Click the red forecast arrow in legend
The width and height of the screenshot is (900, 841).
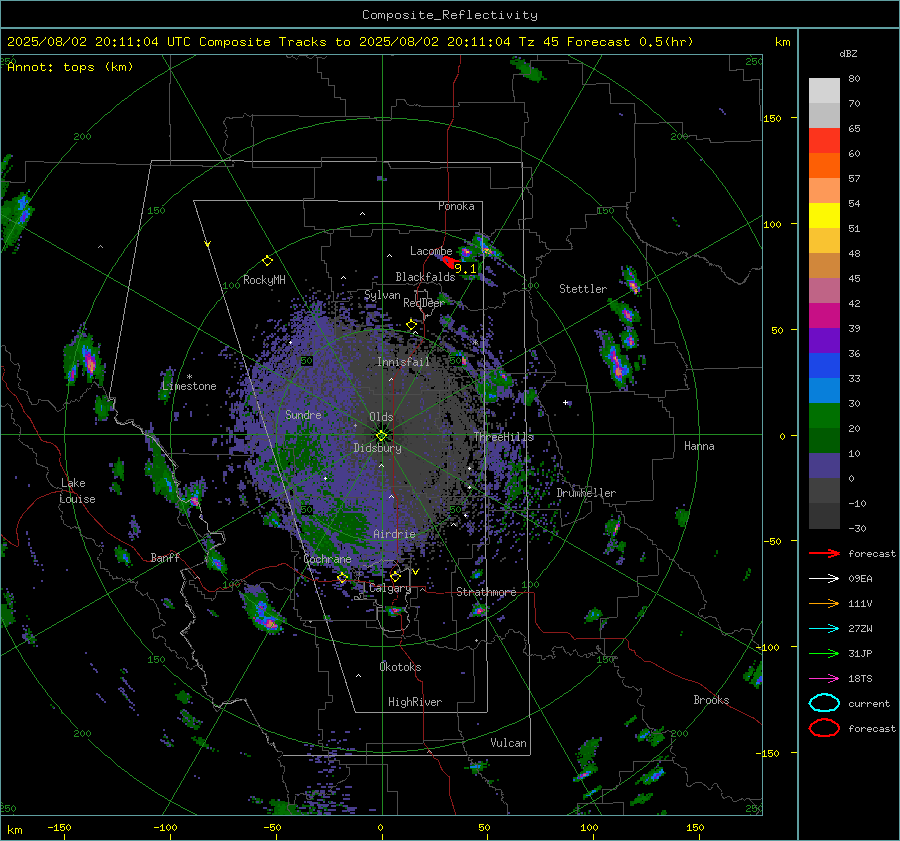[824, 553]
